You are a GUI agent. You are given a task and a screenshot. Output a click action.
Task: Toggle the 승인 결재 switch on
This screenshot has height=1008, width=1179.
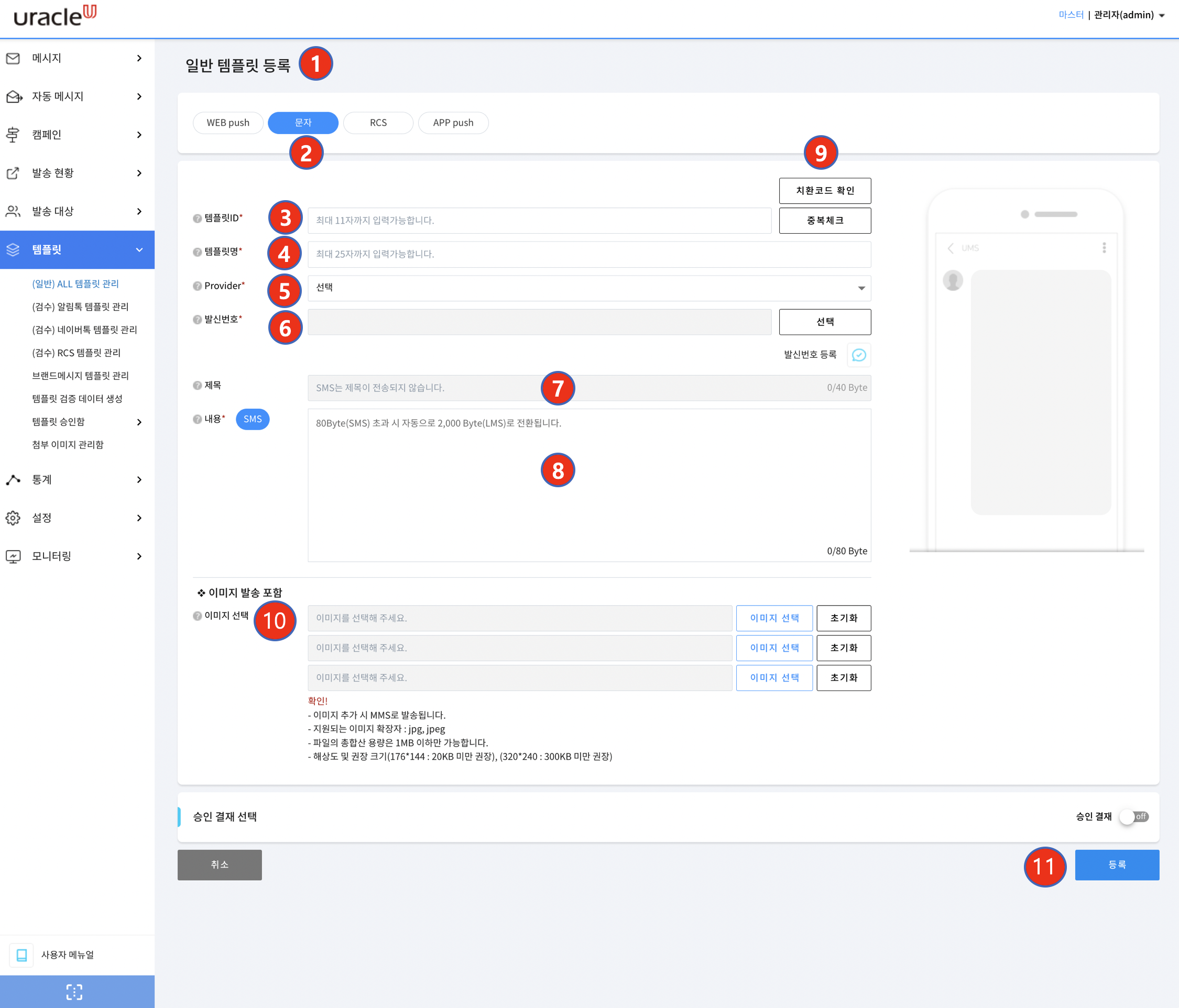(x=1133, y=816)
